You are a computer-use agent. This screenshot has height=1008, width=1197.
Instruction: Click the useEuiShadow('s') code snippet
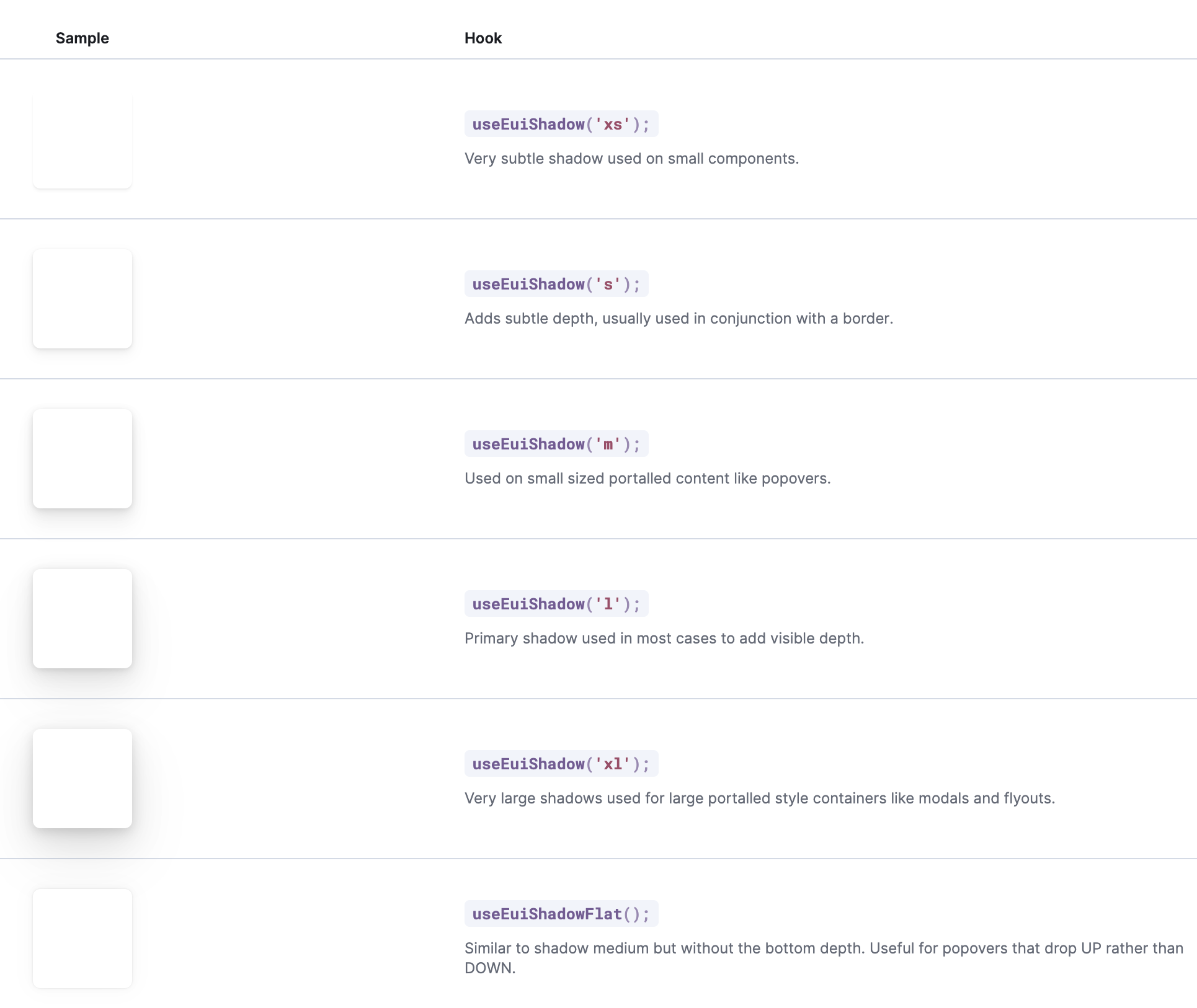pos(555,284)
